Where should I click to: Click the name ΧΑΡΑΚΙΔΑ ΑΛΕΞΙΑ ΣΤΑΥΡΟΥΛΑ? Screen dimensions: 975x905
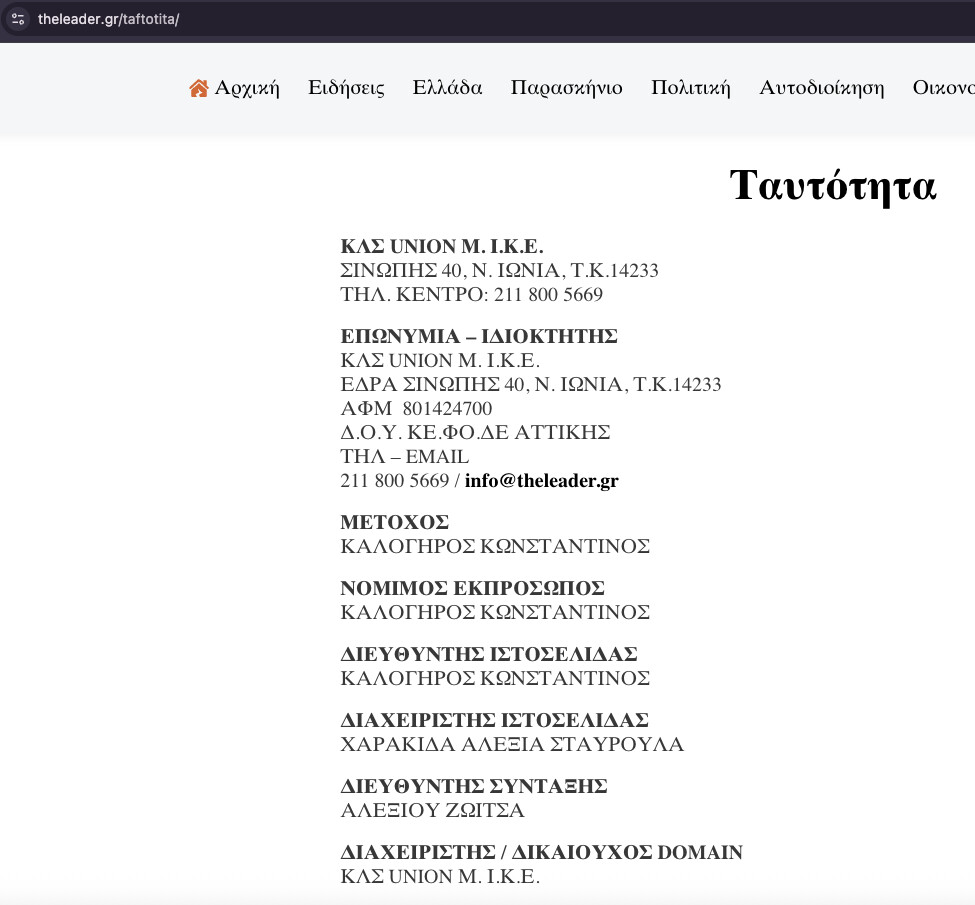512,745
